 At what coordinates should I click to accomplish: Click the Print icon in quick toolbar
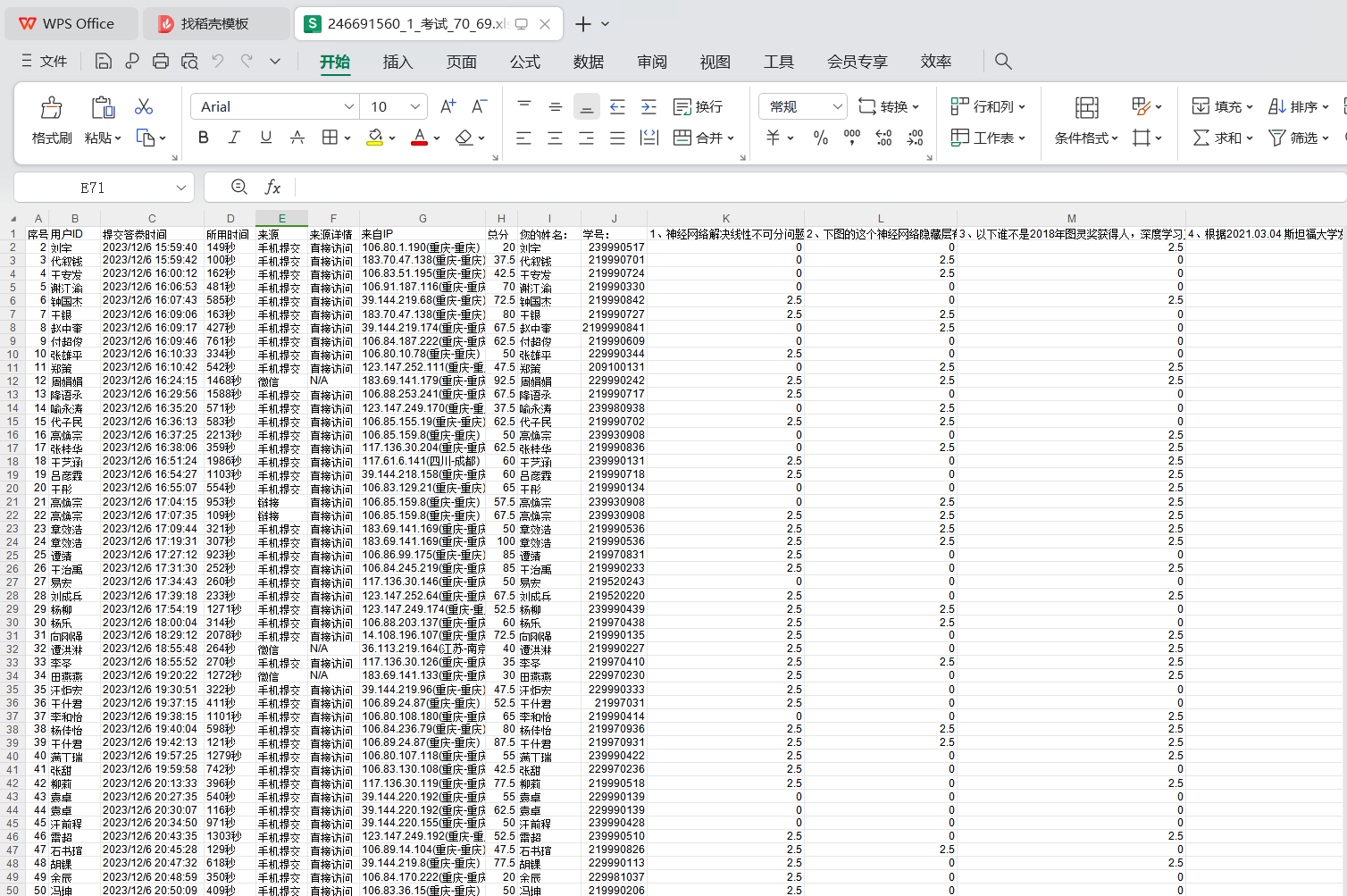pyautogui.click(x=161, y=61)
